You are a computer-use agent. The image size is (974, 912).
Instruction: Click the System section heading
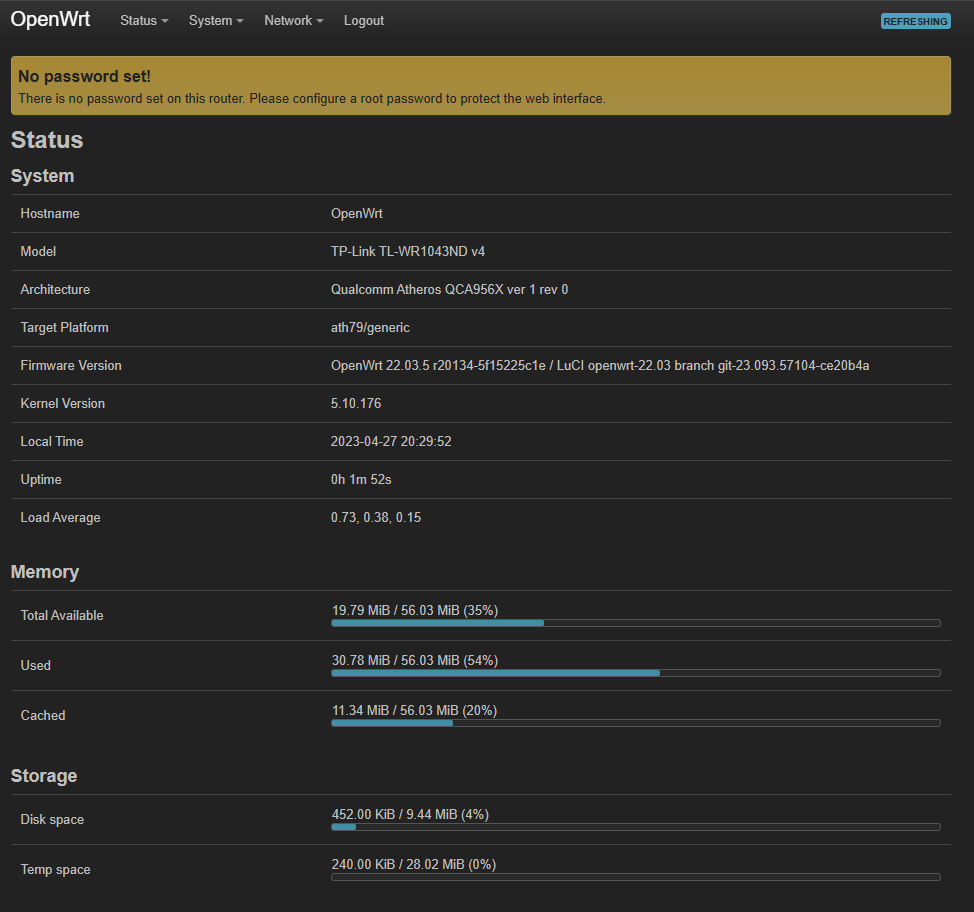pyautogui.click(x=42, y=176)
